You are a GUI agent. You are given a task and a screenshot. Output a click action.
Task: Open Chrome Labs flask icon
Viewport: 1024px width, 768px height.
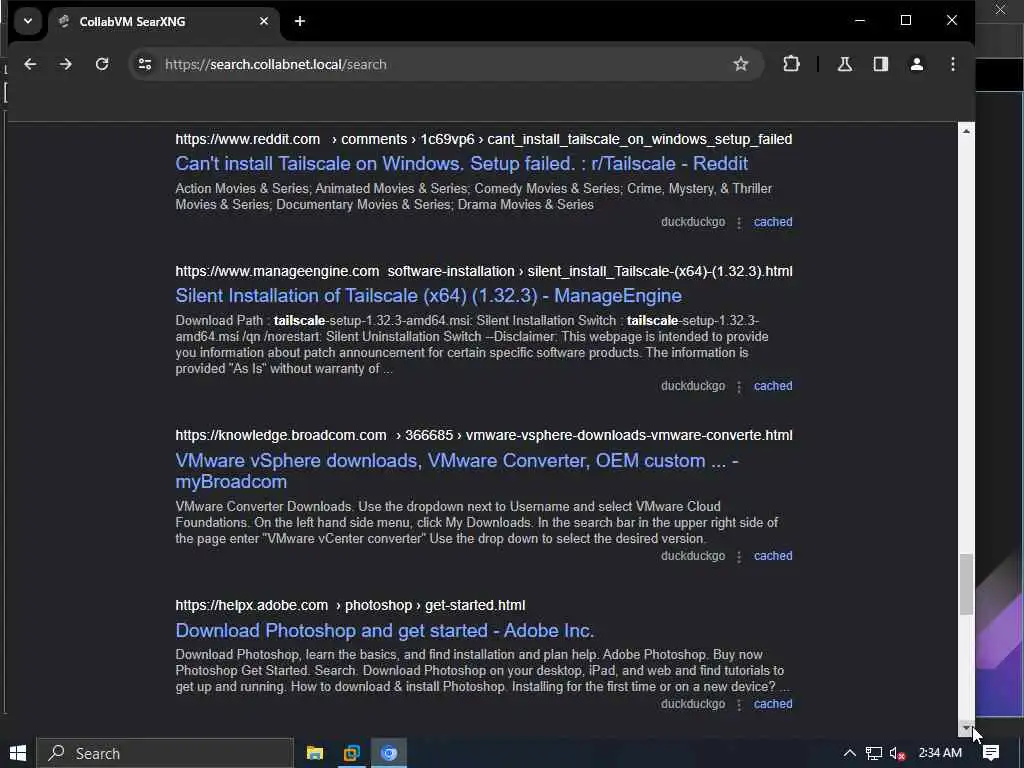844,64
